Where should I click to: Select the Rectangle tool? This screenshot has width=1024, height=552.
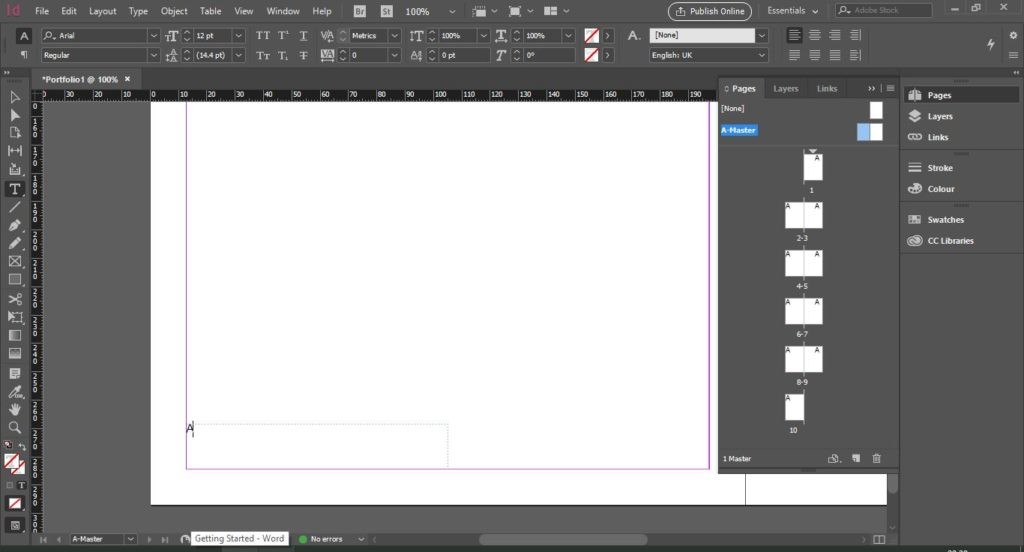[x=14, y=280]
